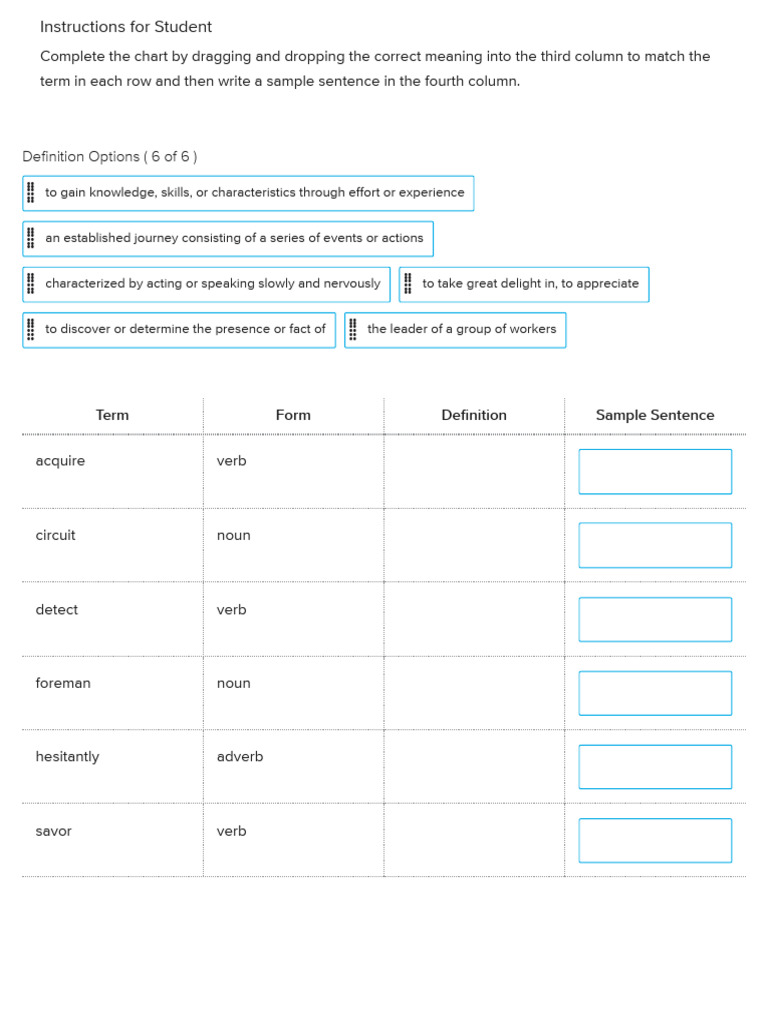Click the empty Definition cell for detect
The height and width of the screenshot is (1024, 768).
[x=474, y=619]
